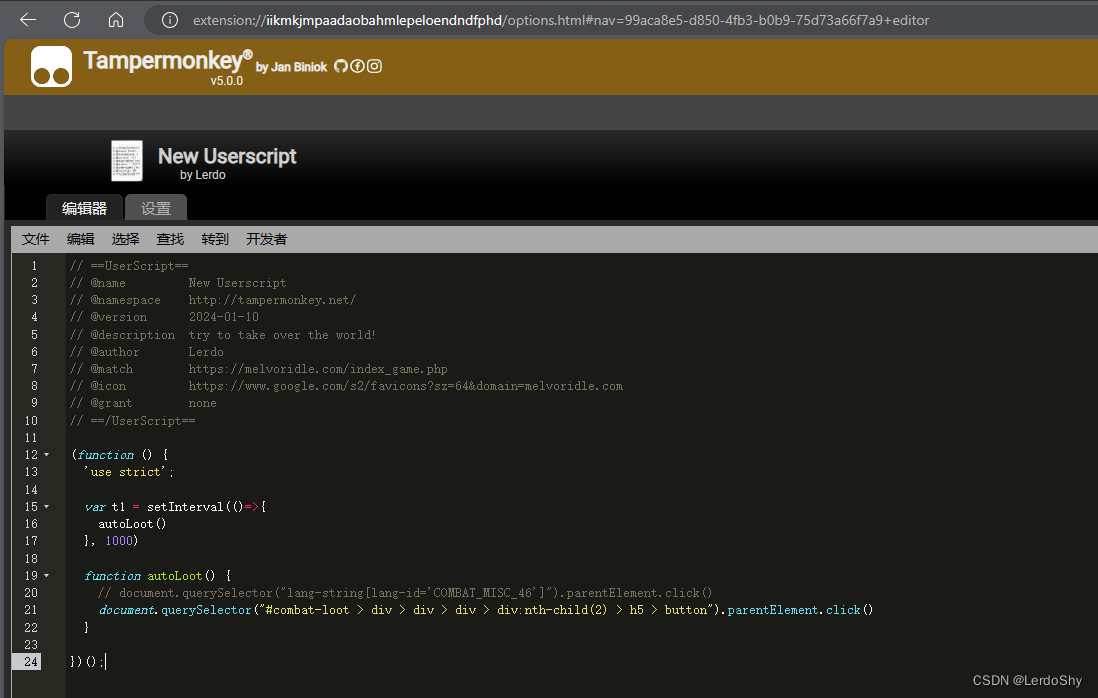Reload the page with the refresh icon

[x=70, y=18]
